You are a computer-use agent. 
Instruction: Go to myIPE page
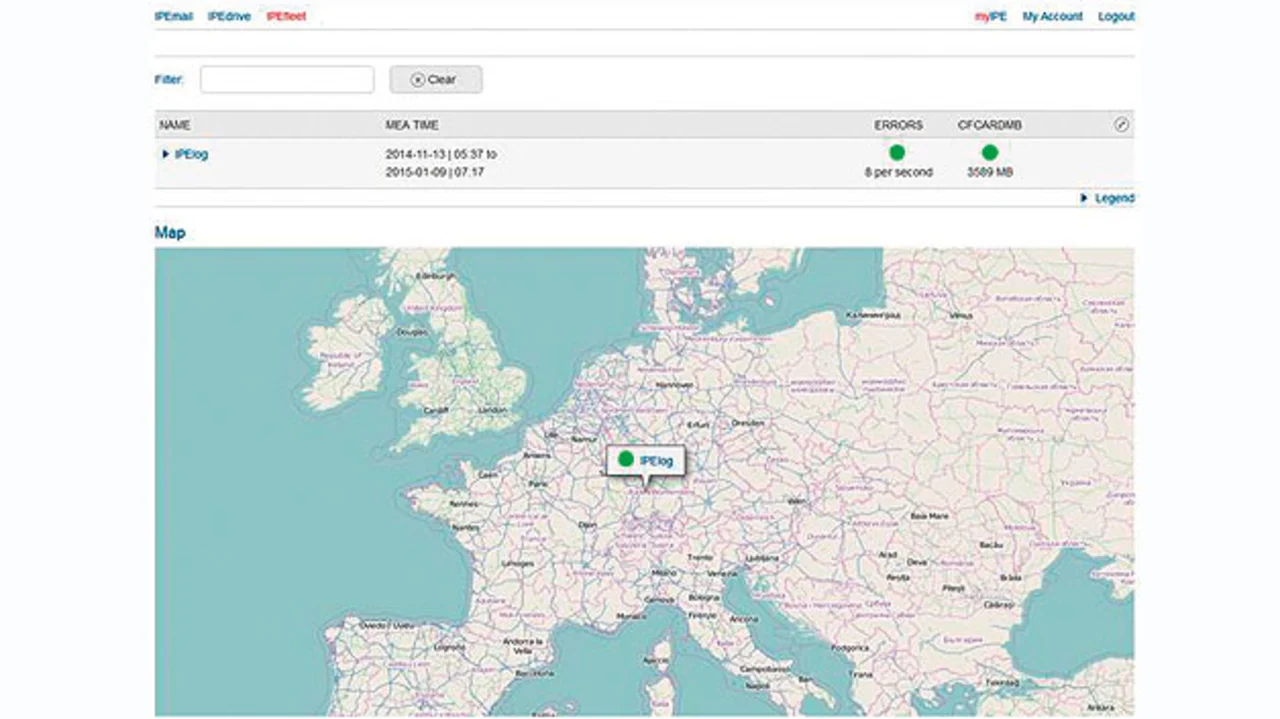990,17
